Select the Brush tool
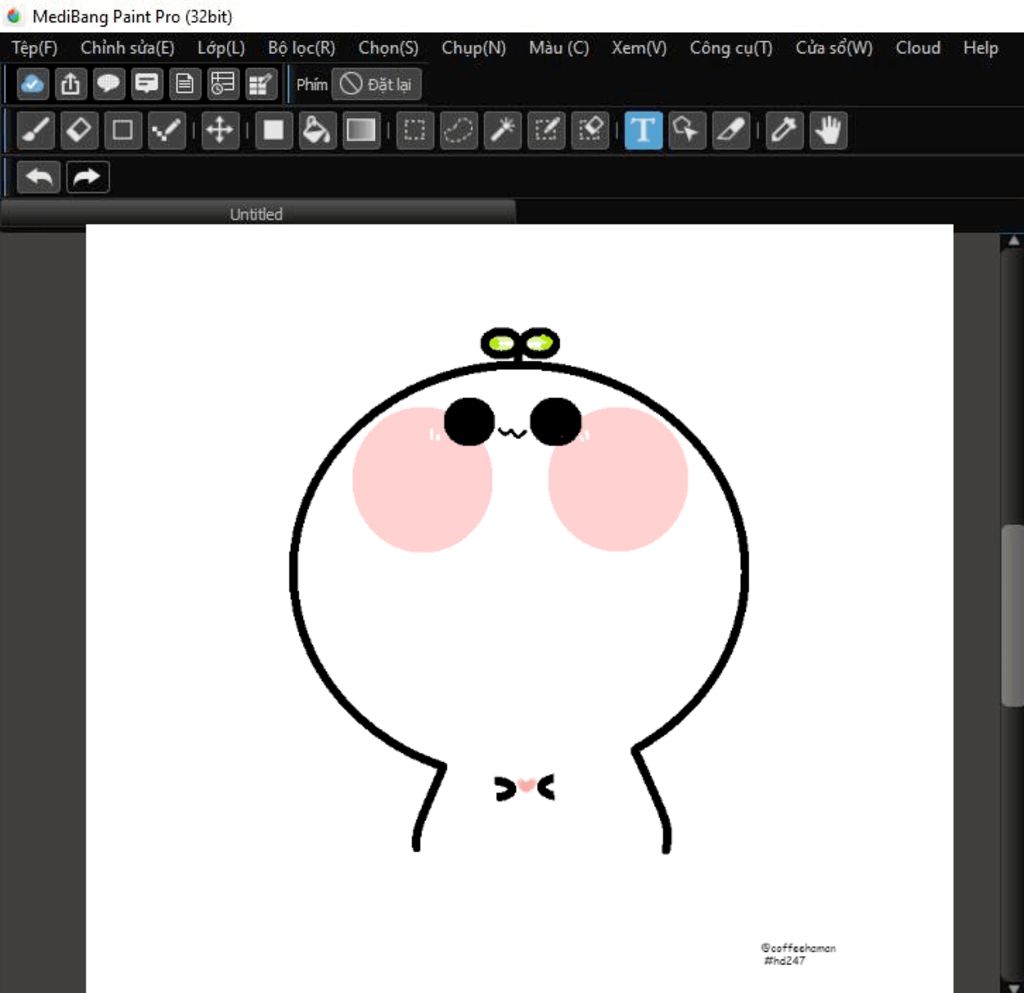 [x=35, y=131]
